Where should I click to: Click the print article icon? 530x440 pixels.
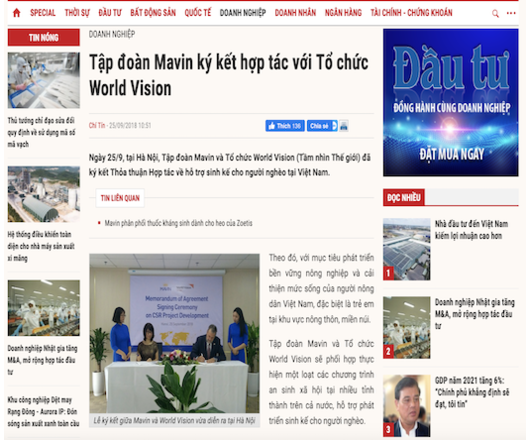coord(344,126)
